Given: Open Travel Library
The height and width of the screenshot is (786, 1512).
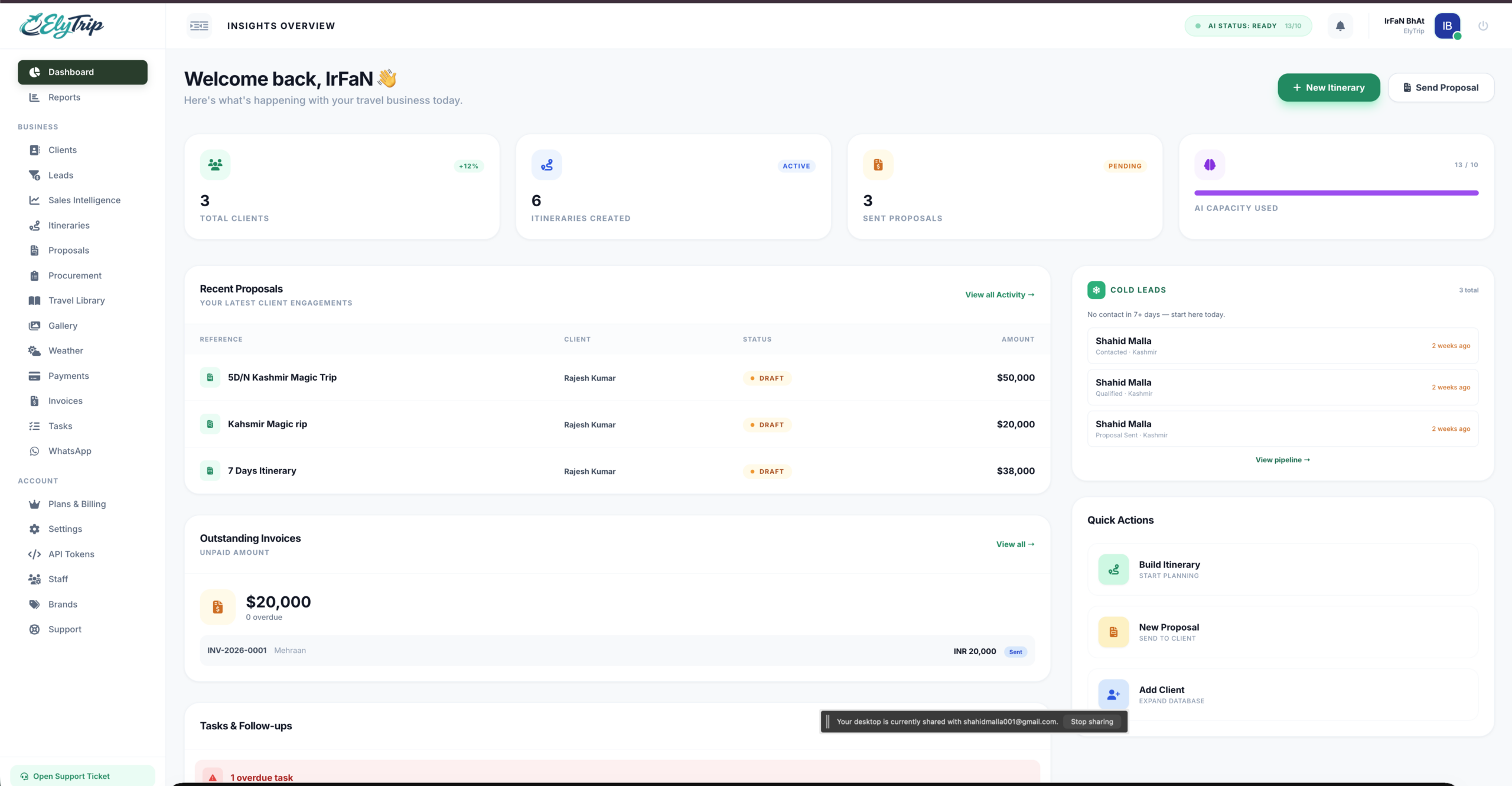Looking at the screenshot, I should coord(83,301).
